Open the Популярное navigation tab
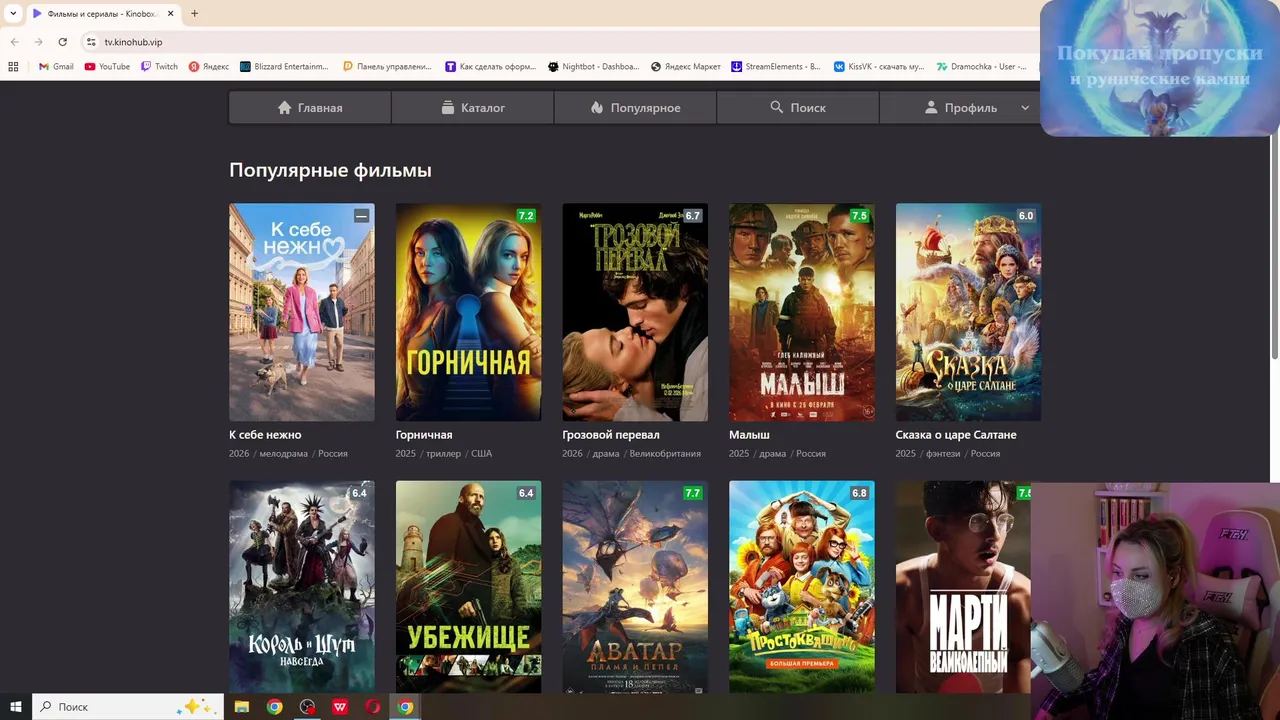 [635, 108]
